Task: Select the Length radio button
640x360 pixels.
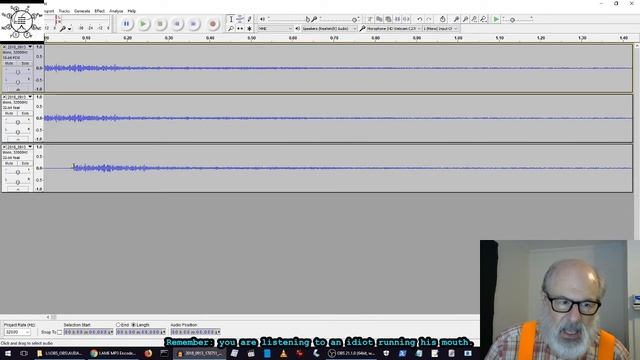Action: (133, 325)
